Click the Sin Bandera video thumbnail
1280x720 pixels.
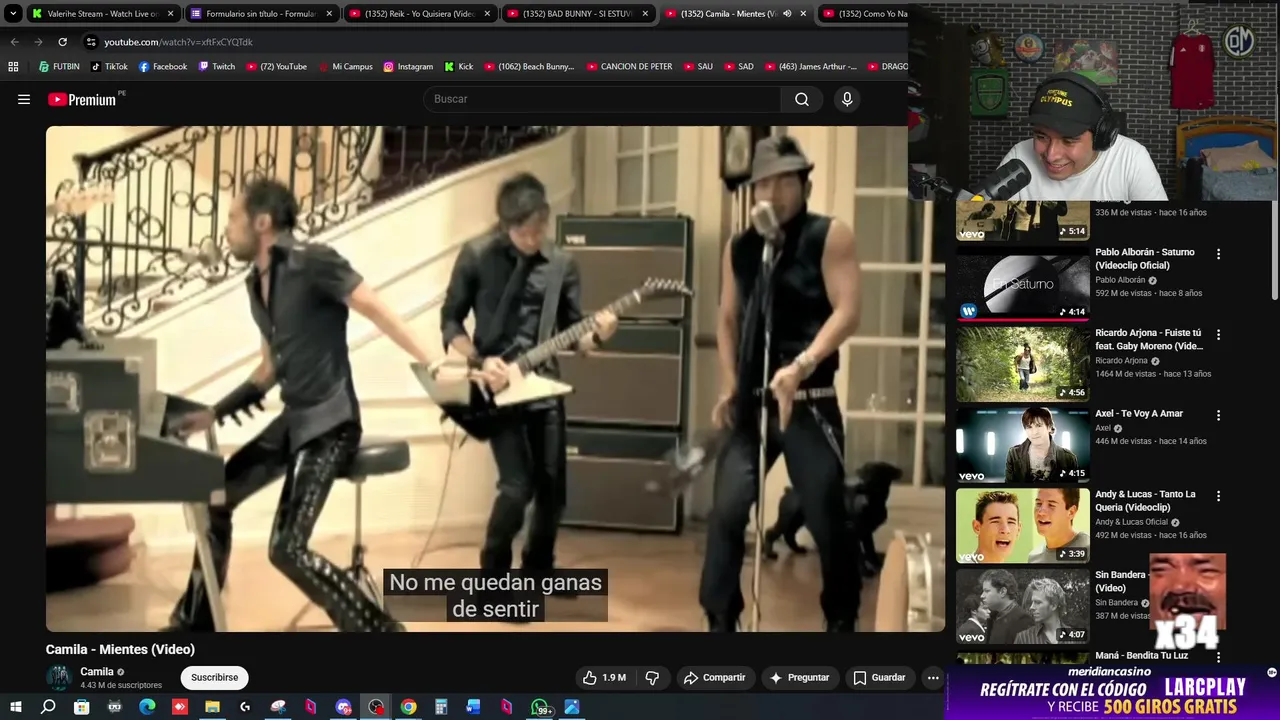point(1022,607)
